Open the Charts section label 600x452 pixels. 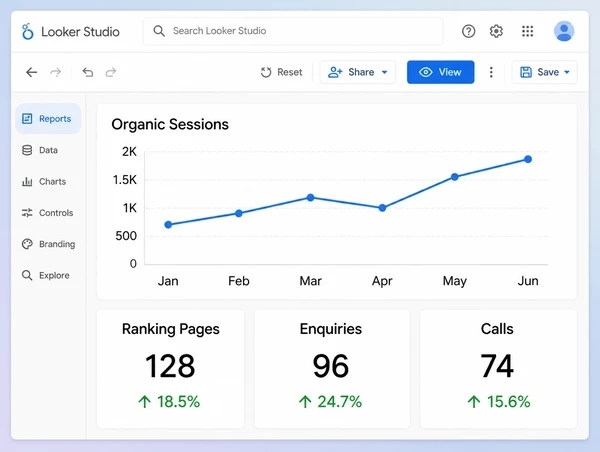(x=52, y=181)
